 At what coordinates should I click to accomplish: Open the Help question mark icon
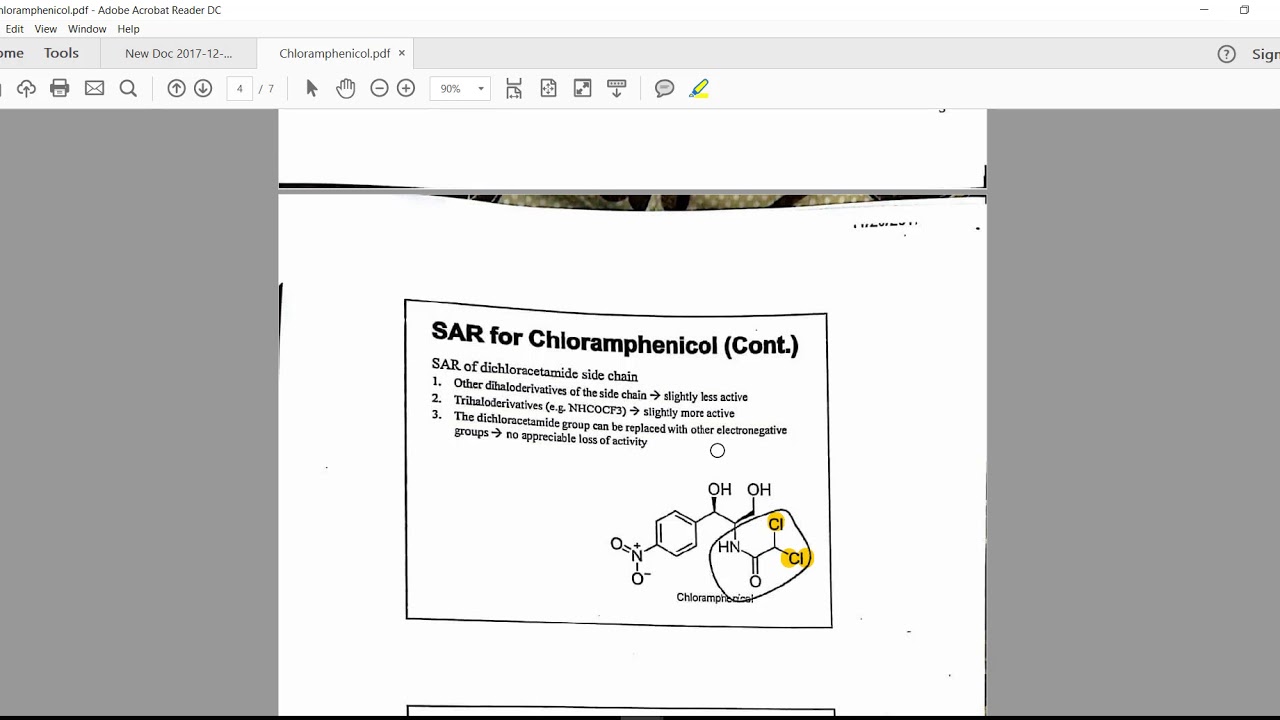click(x=1226, y=54)
